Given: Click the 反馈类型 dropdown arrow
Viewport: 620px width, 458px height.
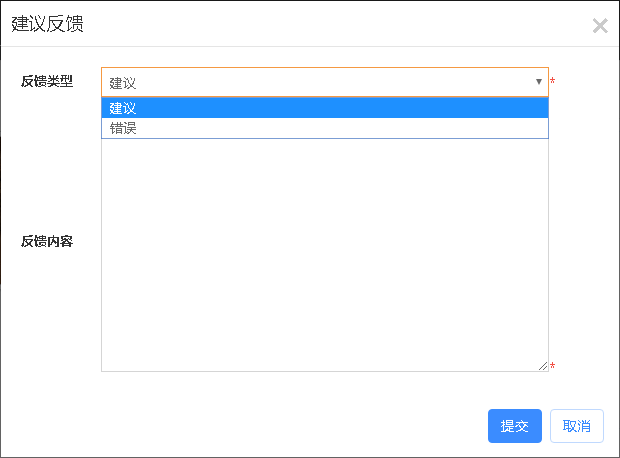Looking at the screenshot, I should pyautogui.click(x=539, y=82).
